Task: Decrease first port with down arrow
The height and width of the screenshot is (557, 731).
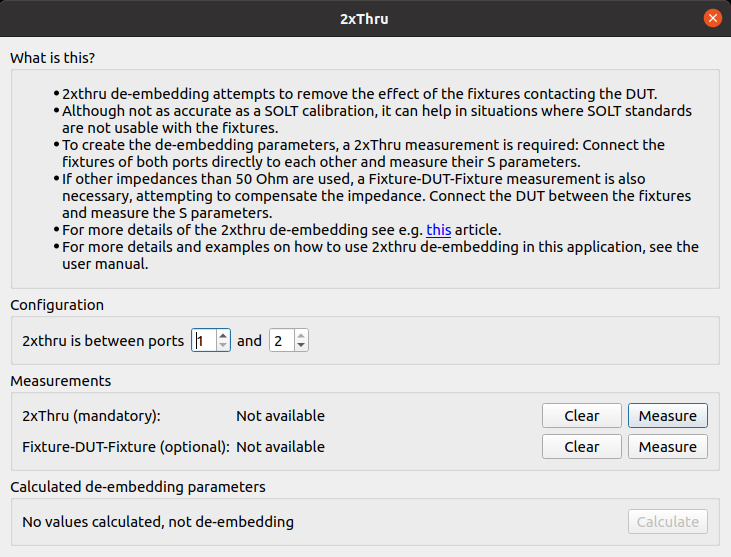Action: tap(223, 345)
